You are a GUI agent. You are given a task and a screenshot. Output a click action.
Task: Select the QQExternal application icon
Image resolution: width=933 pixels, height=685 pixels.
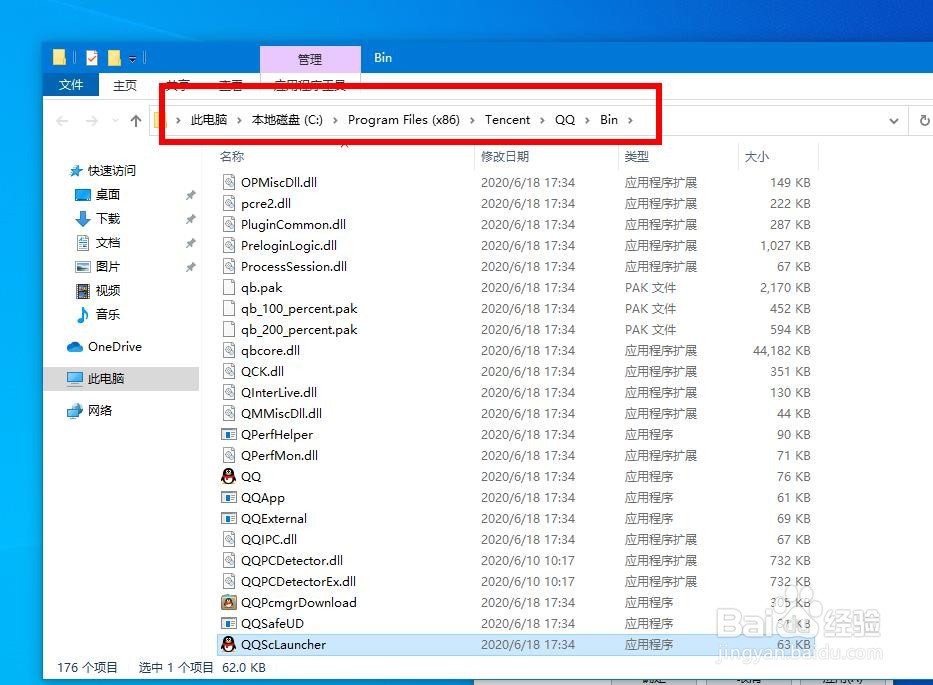(x=228, y=518)
